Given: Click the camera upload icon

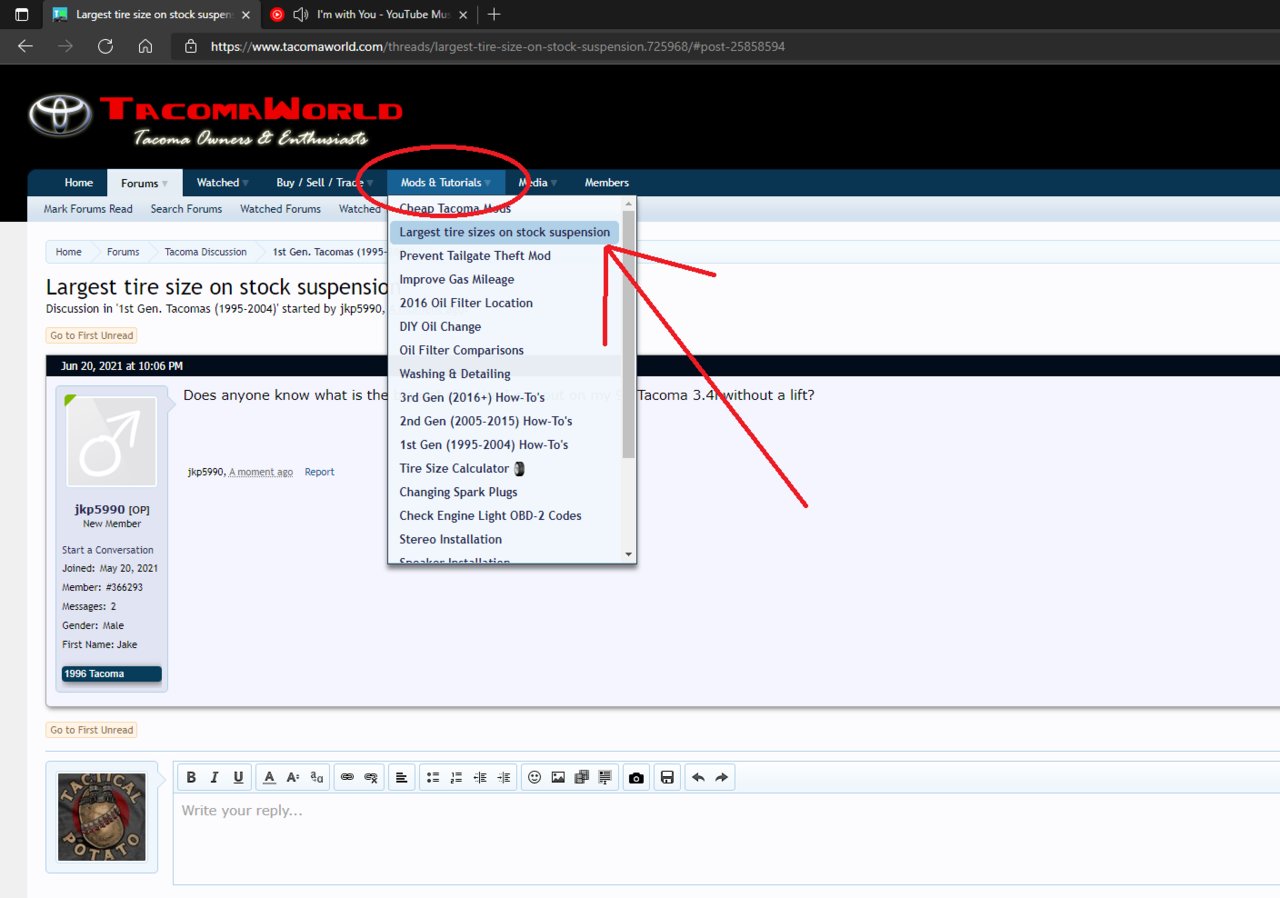Looking at the screenshot, I should pos(636,777).
